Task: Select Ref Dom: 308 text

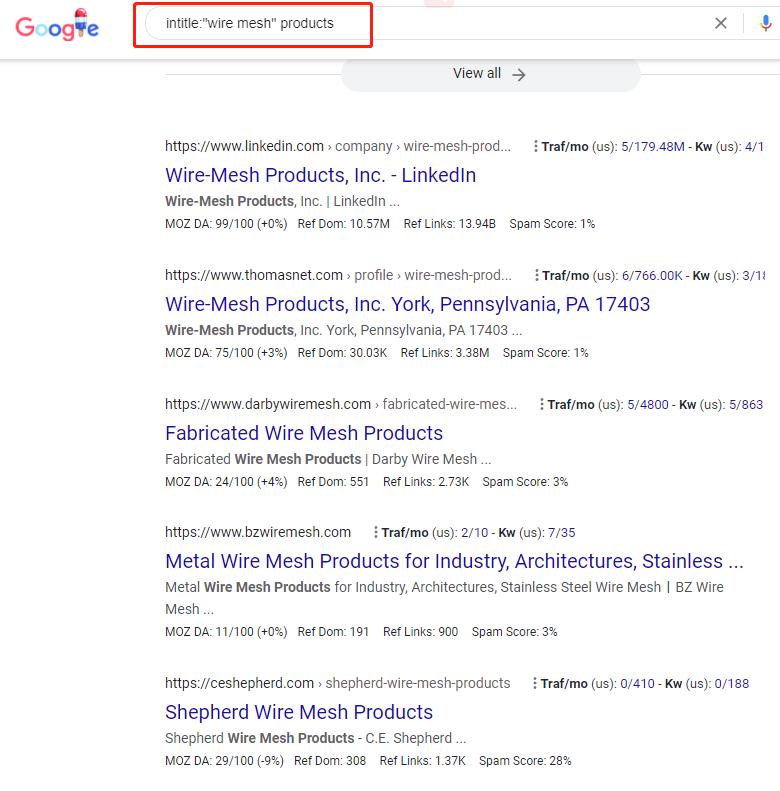Action: 330,761
